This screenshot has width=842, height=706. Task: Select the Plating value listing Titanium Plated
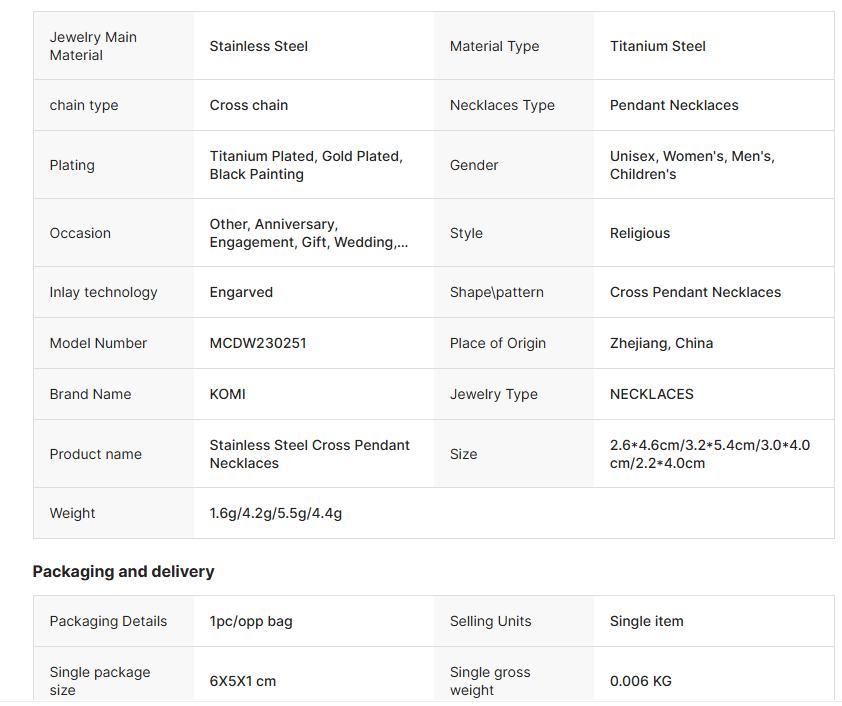click(x=305, y=165)
